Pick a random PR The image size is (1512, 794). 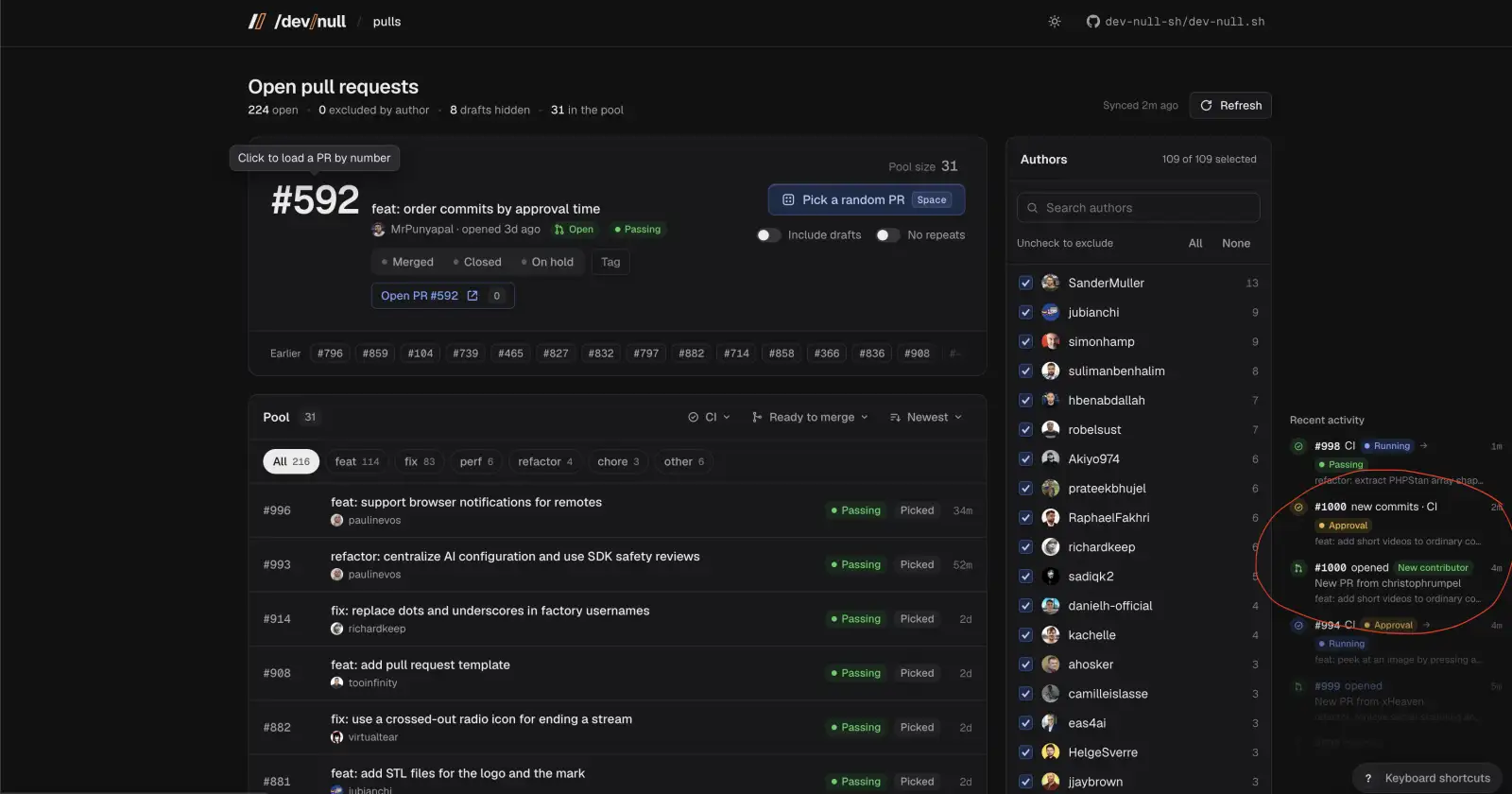coord(866,199)
